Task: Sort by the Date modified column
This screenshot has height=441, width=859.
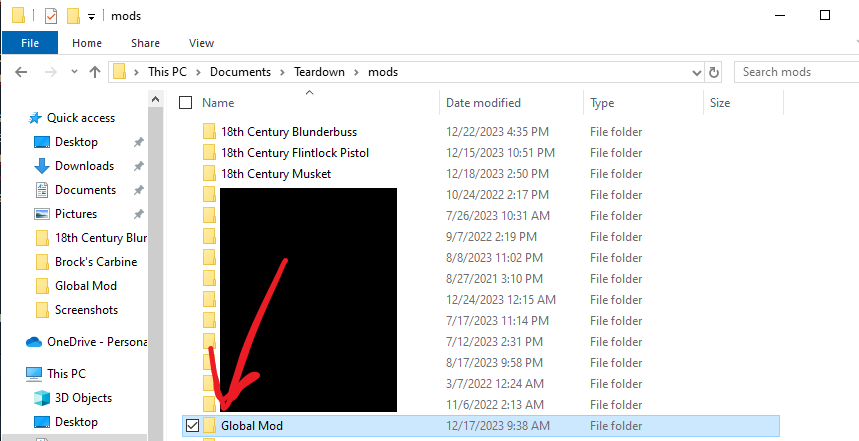Action: pyautogui.click(x=483, y=102)
